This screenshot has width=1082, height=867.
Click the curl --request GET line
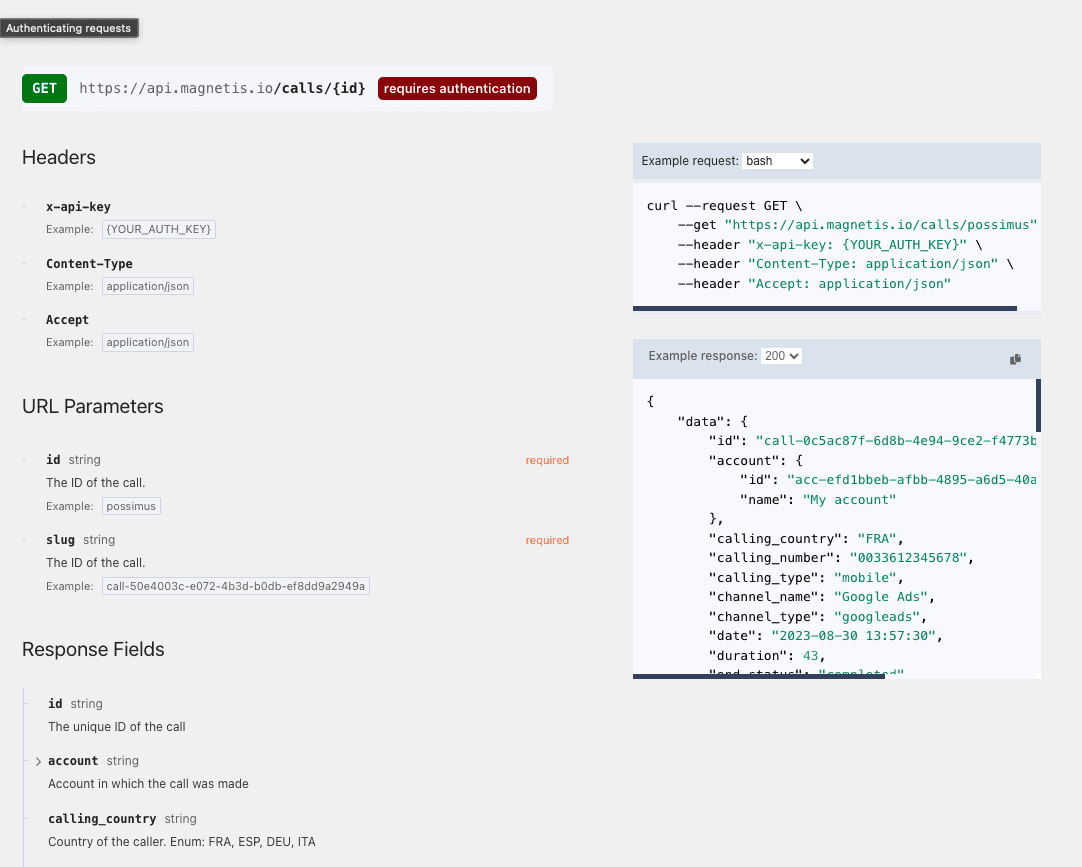pyautogui.click(x=724, y=206)
